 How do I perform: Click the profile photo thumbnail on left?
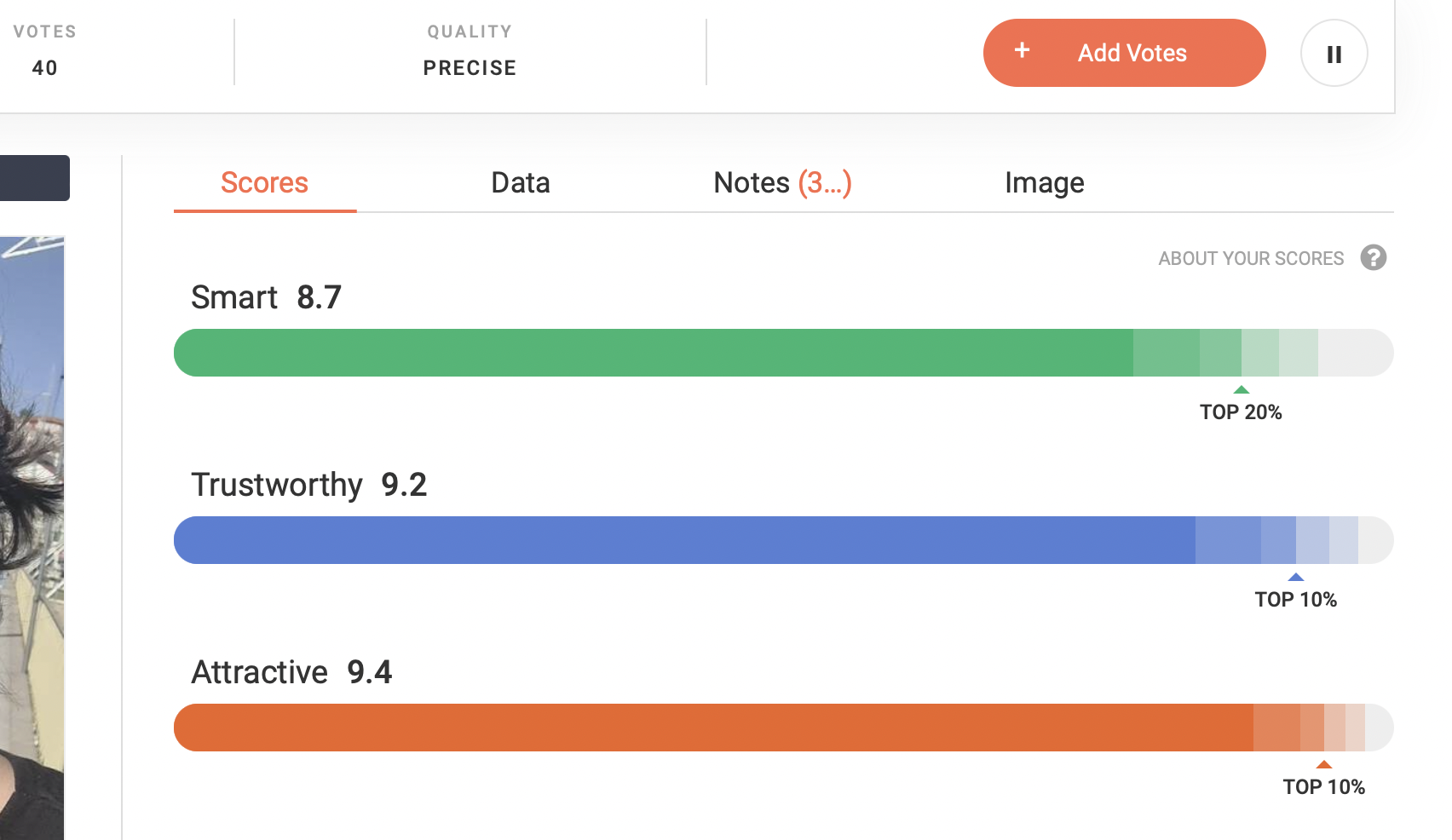click(32, 538)
